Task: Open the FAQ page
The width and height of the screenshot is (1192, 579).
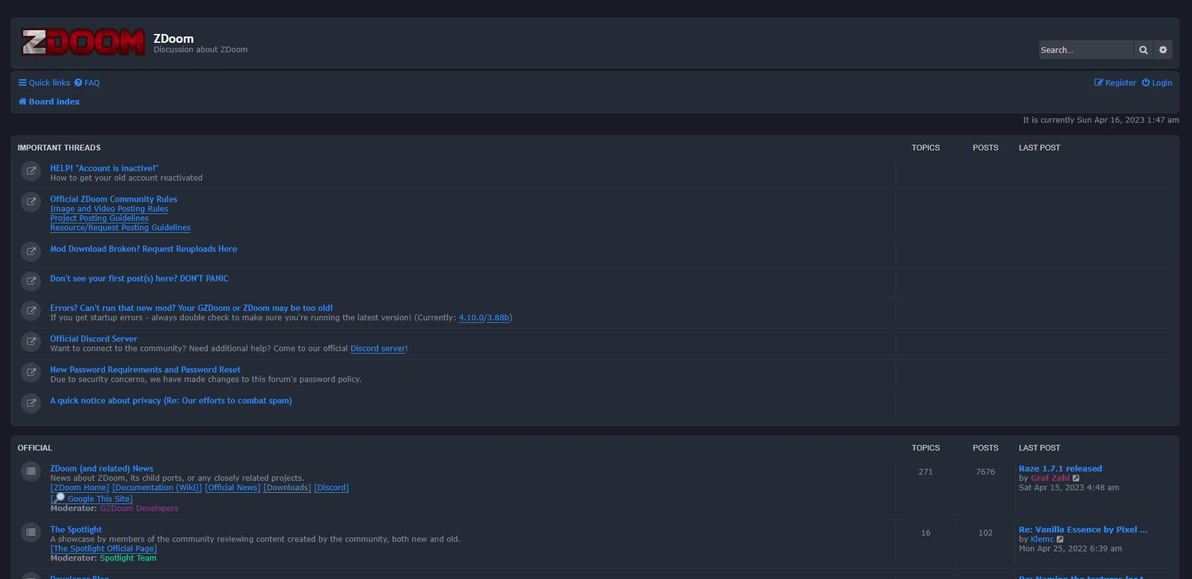Action: point(87,83)
